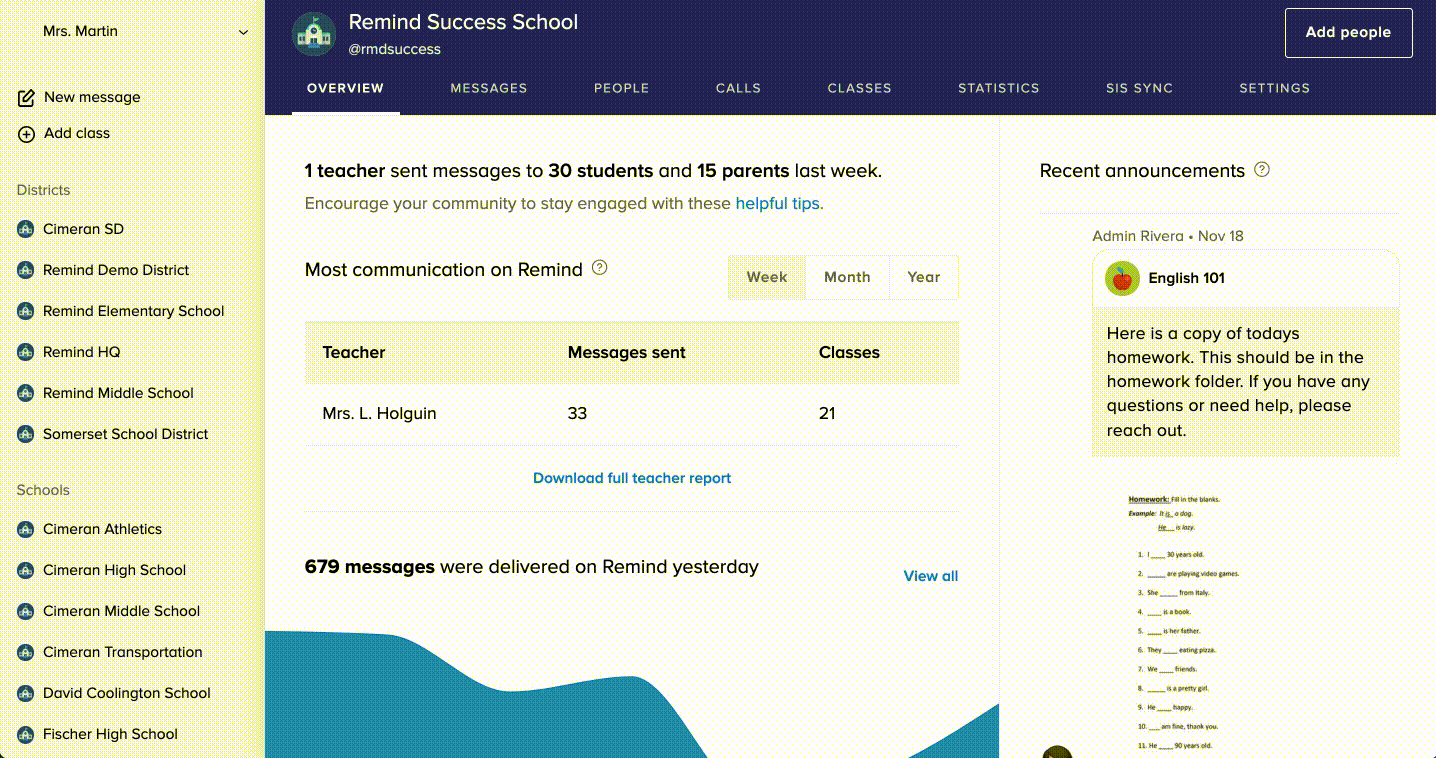The image size is (1436, 758).
Task: Open the helpful tips link
Action: coord(777,203)
